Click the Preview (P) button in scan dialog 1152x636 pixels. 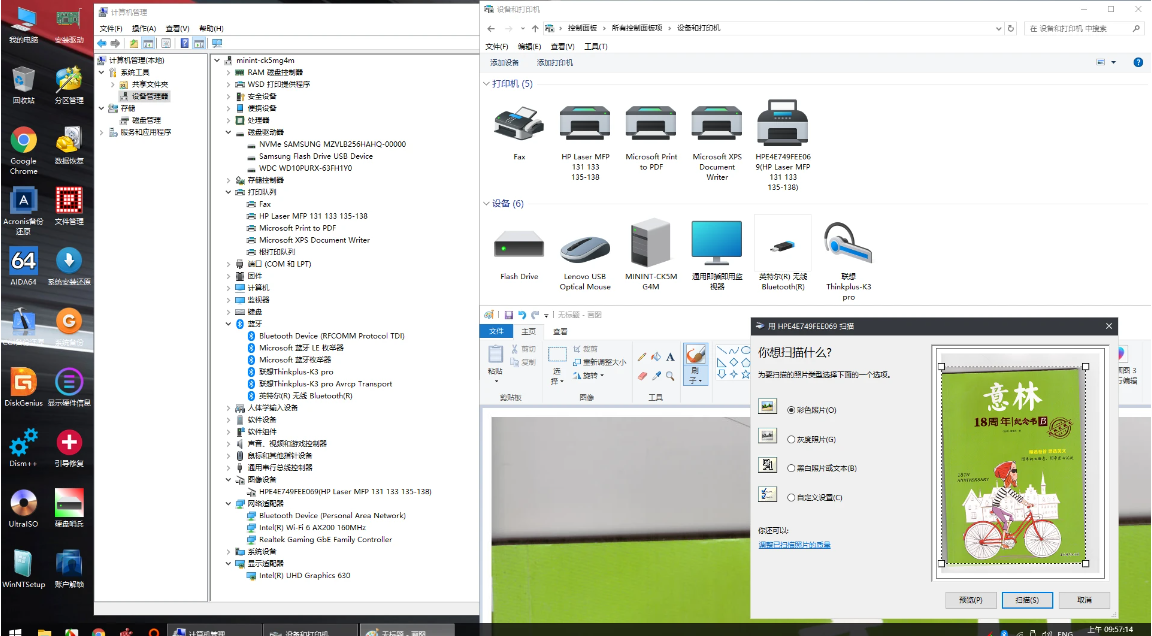point(970,600)
